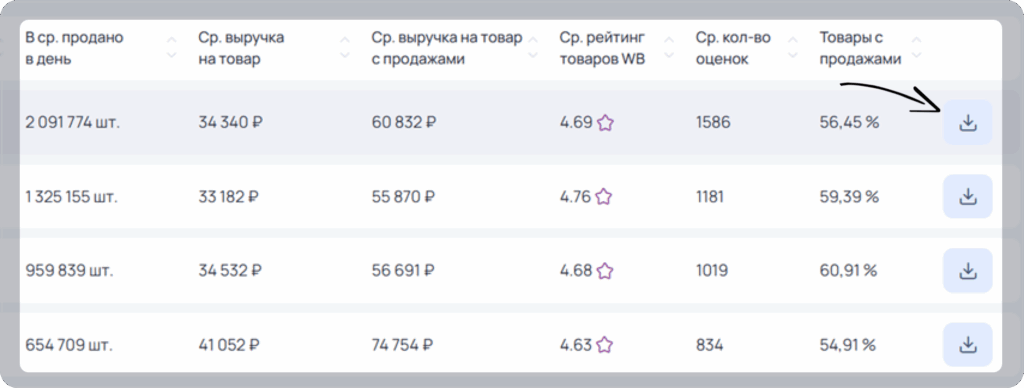The image size is (1024, 388).
Task: Click the 56,45 % sales share value
Action: 849,122
